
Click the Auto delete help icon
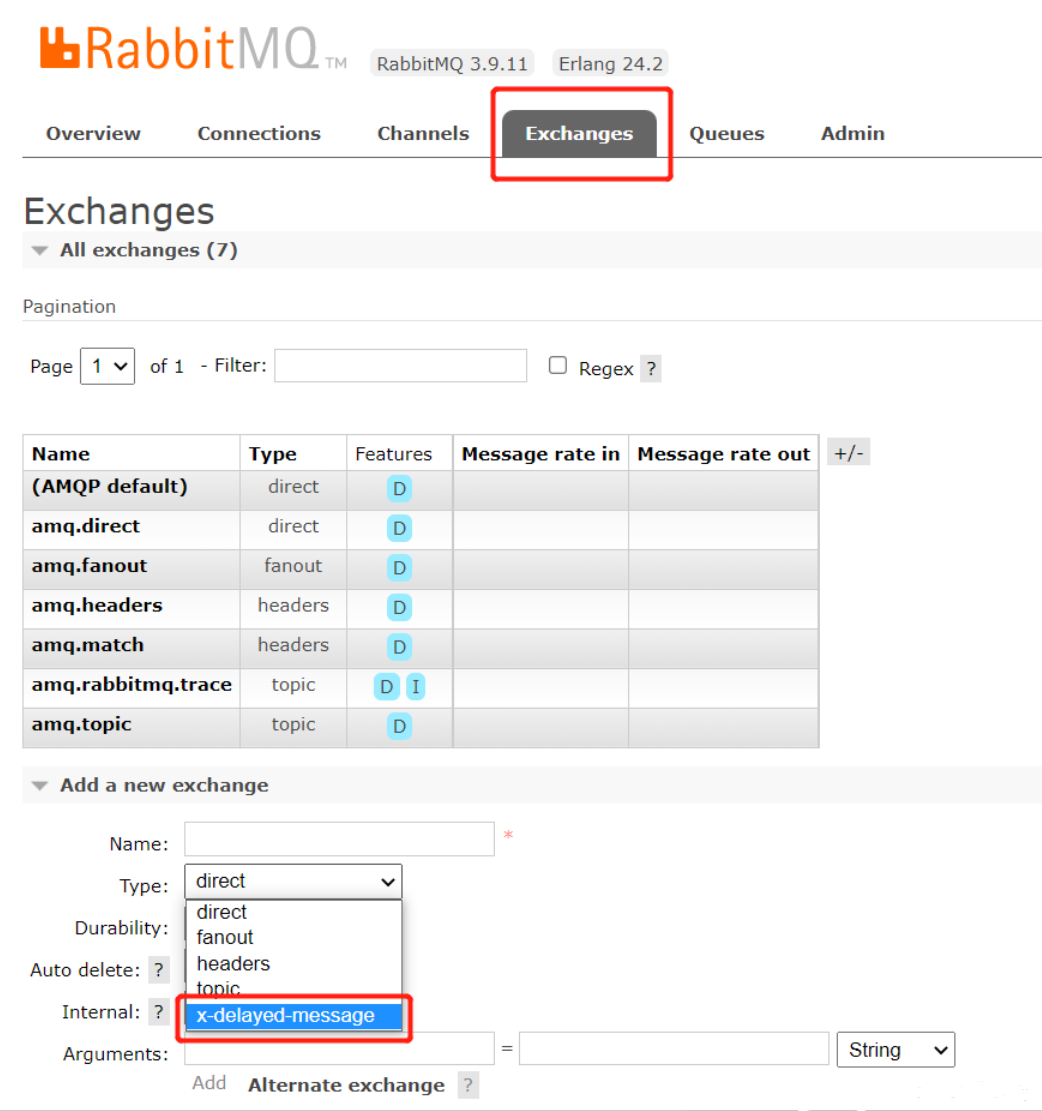(x=158, y=970)
